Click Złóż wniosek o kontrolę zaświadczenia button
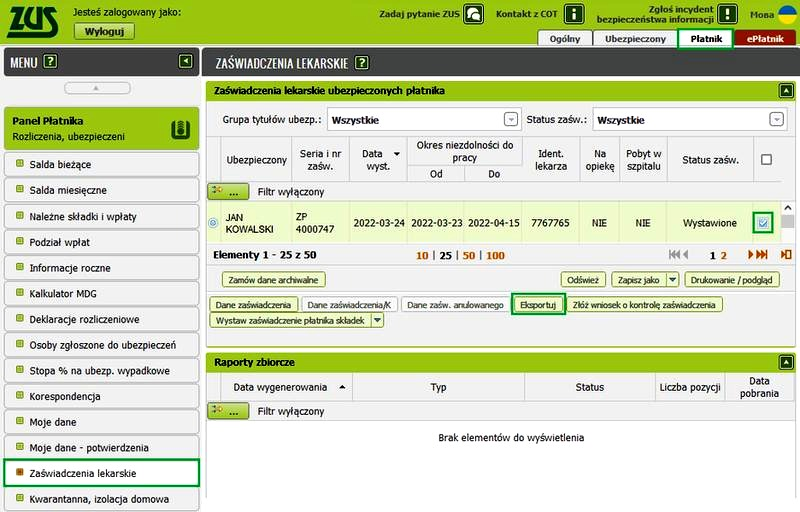The height and width of the screenshot is (512, 800). click(644, 305)
